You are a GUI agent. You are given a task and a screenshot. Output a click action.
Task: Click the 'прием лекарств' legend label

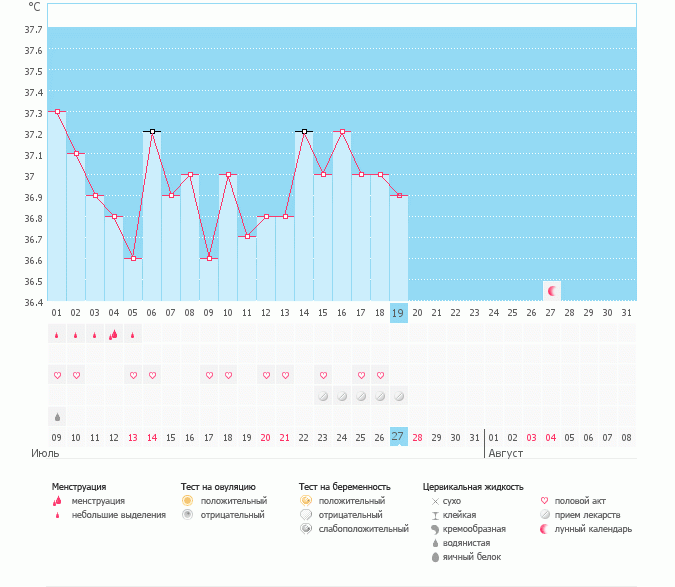[x=584, y=514]
